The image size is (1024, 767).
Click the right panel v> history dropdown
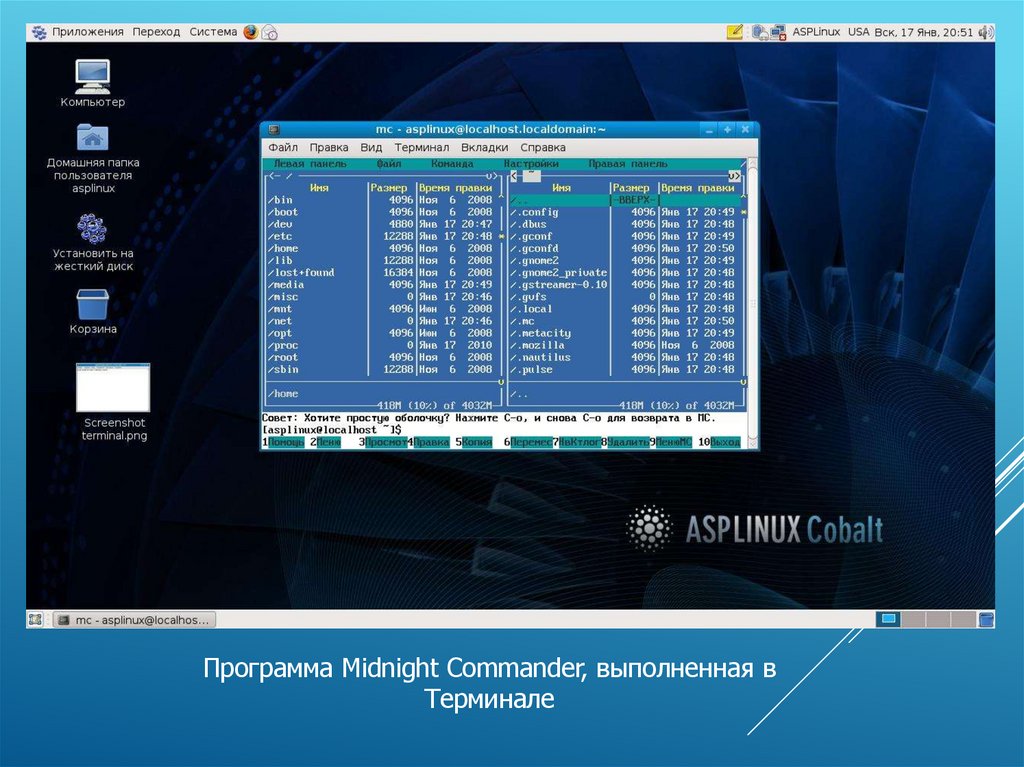click(x=734, y=176)
